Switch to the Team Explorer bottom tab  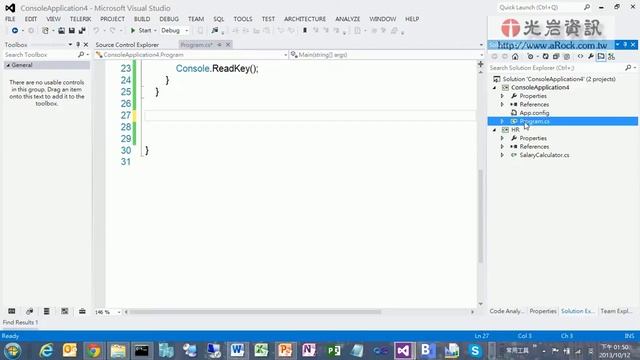[616, 311]
